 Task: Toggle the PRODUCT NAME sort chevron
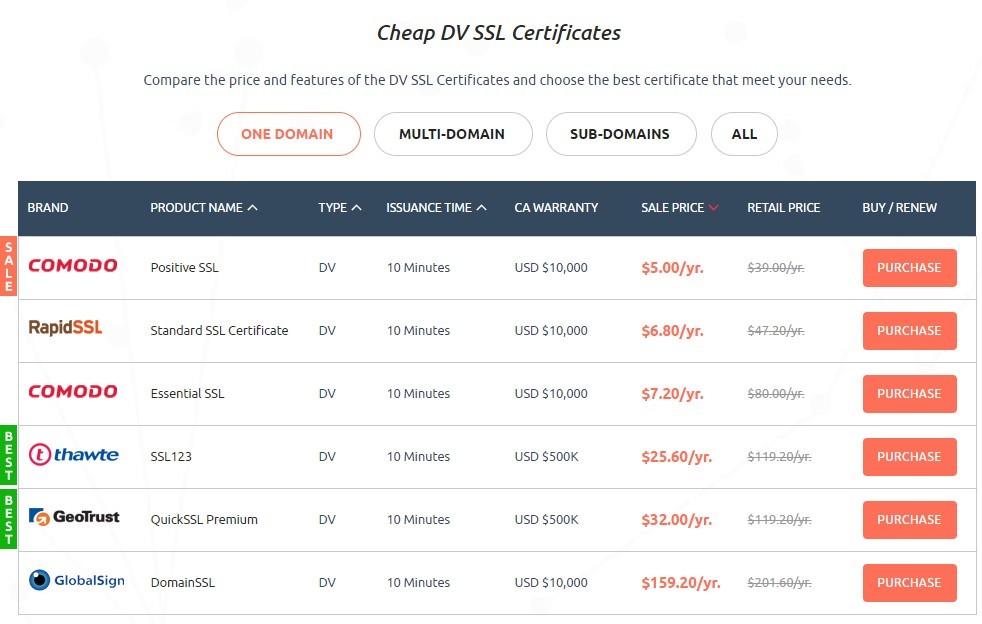pos(250,207)
